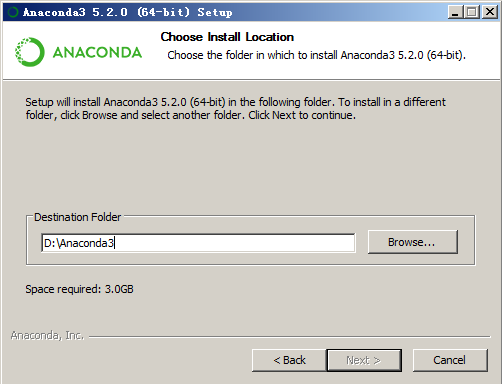Click the Anaconda logo in header
The width and height of the screenshot is (502, 384).
(79, 52)
